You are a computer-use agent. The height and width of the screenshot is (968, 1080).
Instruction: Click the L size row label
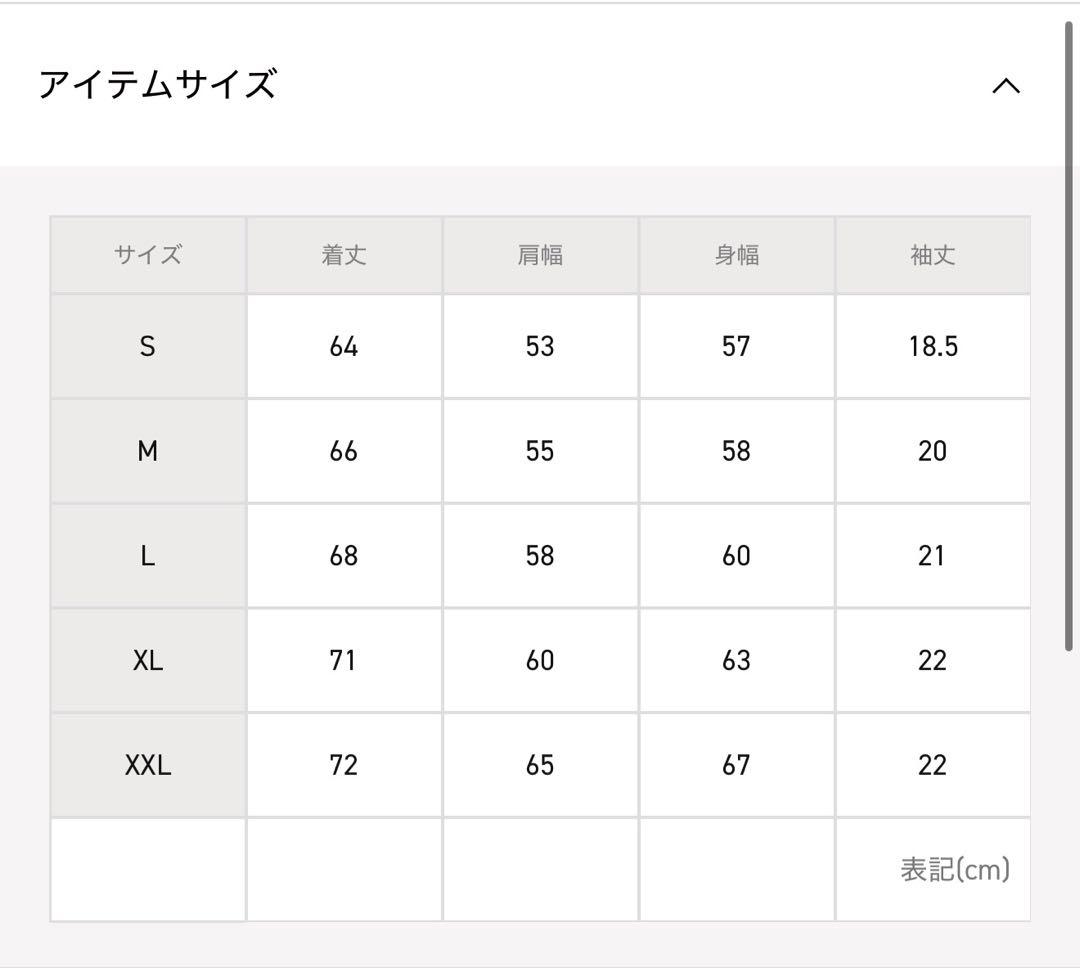click(148, 556)
